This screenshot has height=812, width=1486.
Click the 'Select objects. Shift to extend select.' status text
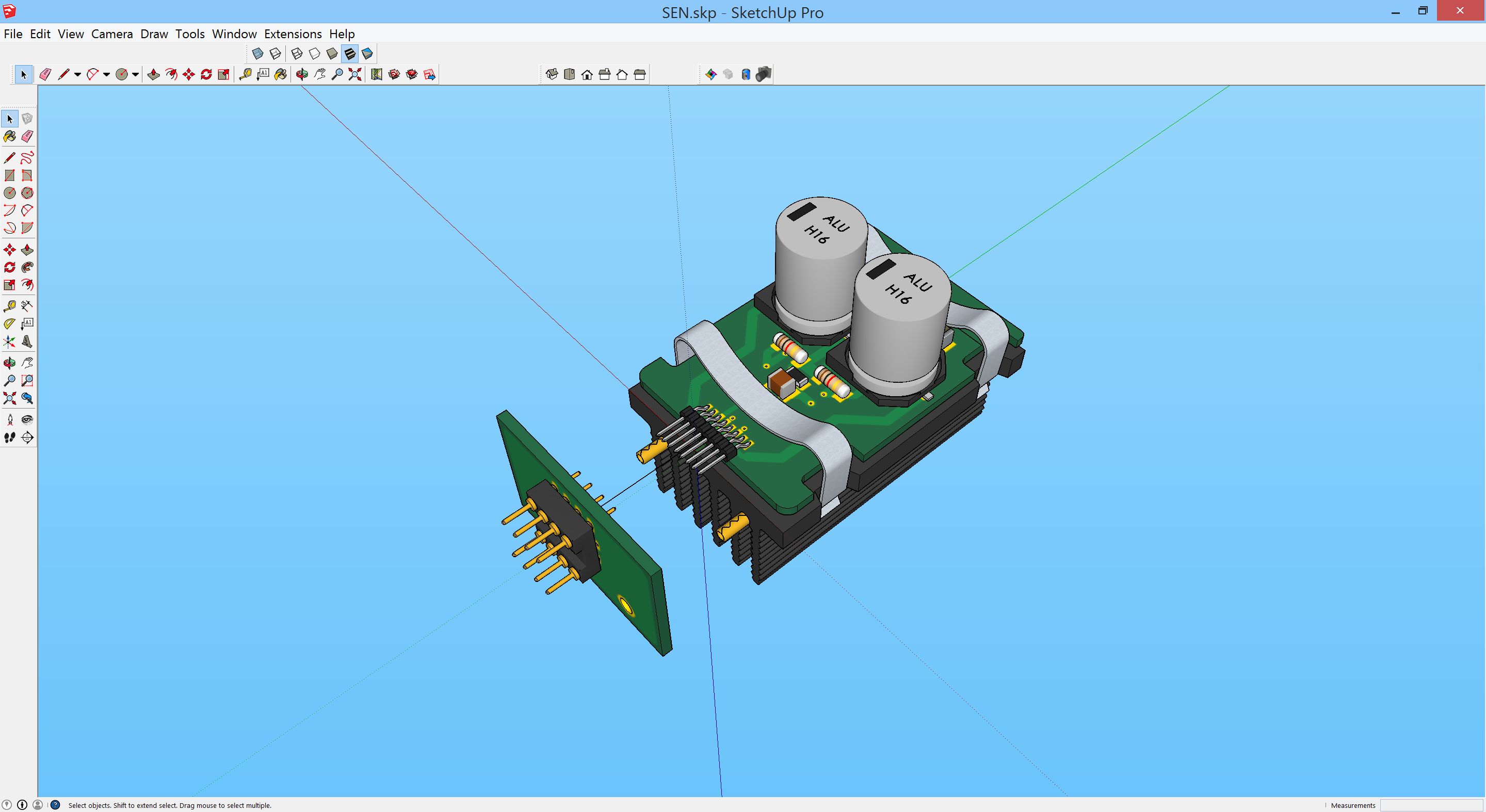click(x=169, y=806)
